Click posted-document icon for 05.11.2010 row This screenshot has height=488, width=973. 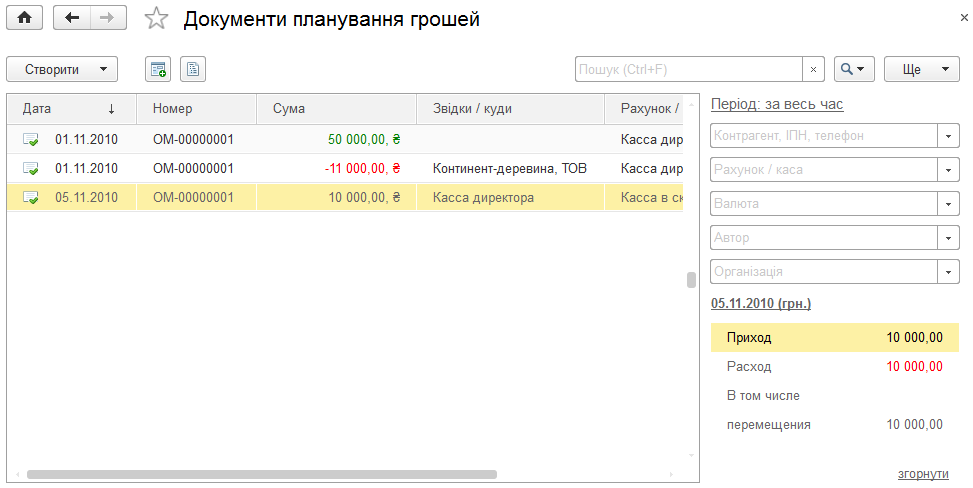(x=30, y=197)
